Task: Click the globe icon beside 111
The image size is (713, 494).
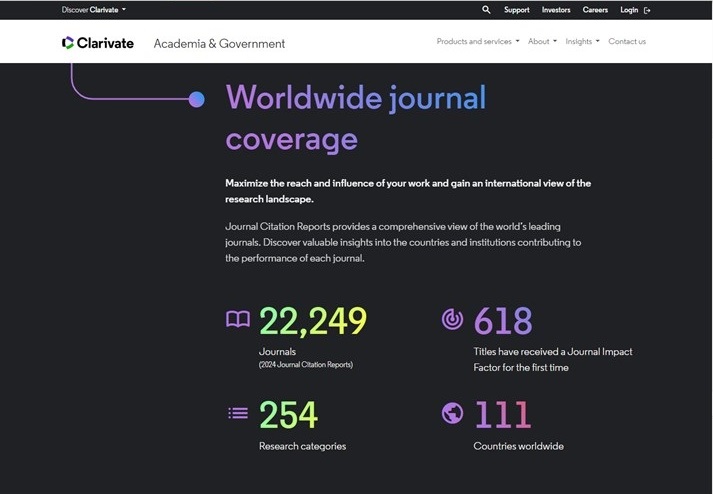Action: [452, 413]
